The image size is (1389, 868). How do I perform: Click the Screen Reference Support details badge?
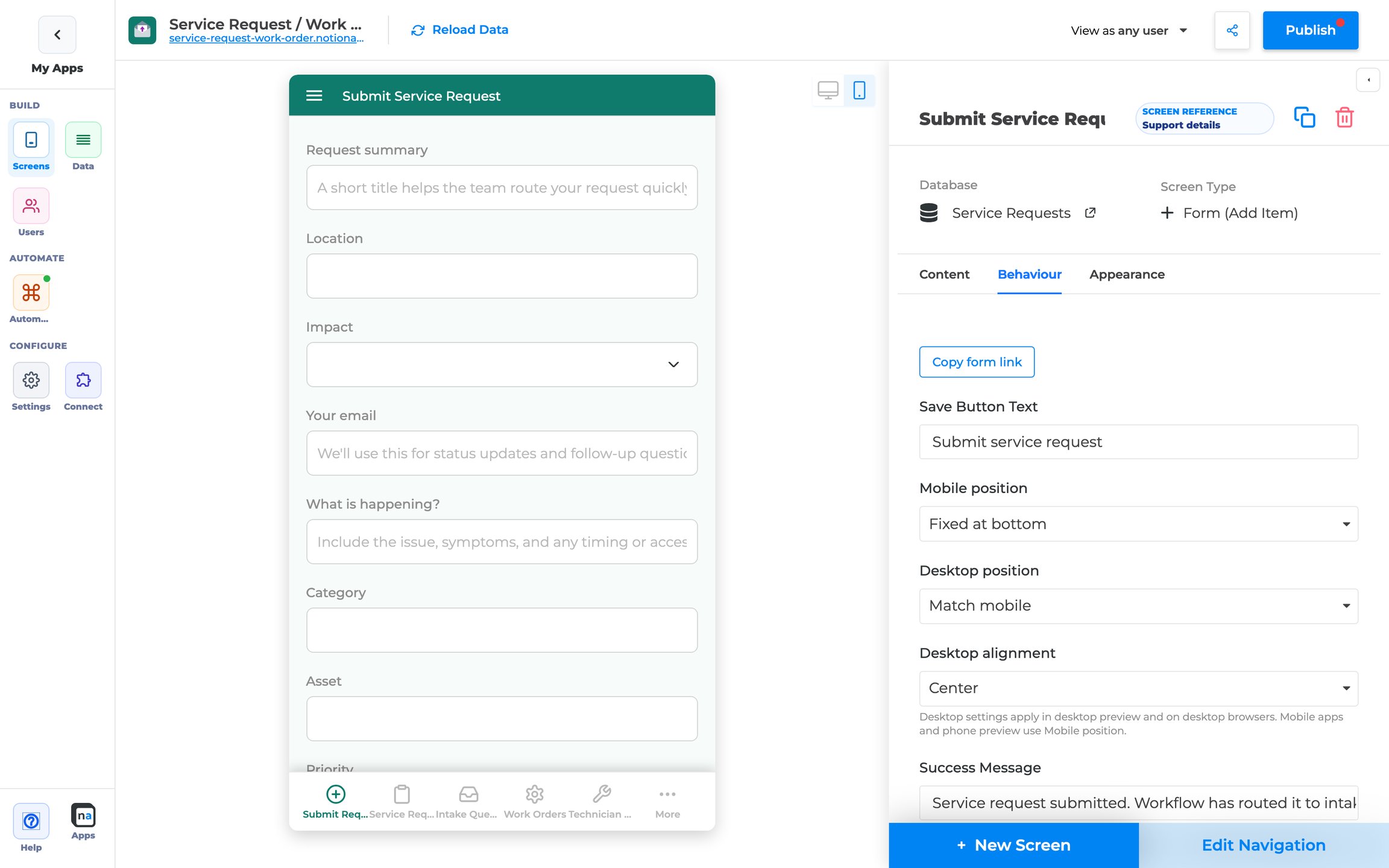(1204, 118)
